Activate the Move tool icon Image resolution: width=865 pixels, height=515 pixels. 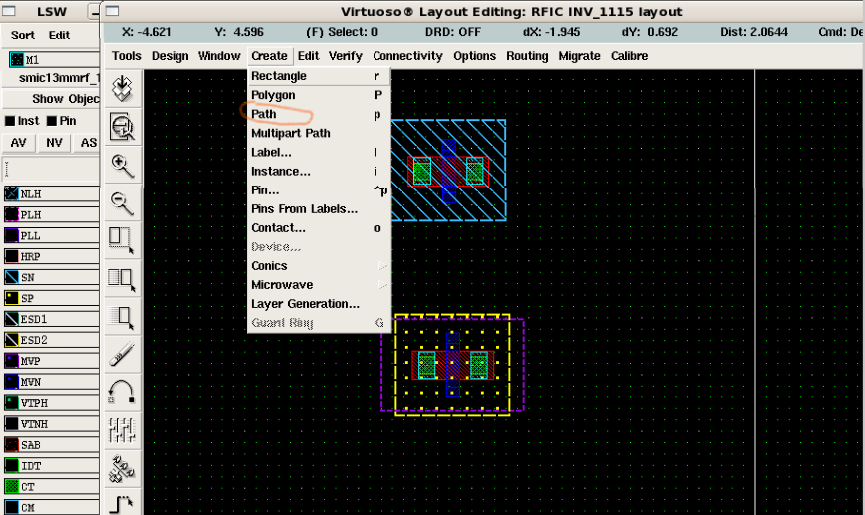122,318
